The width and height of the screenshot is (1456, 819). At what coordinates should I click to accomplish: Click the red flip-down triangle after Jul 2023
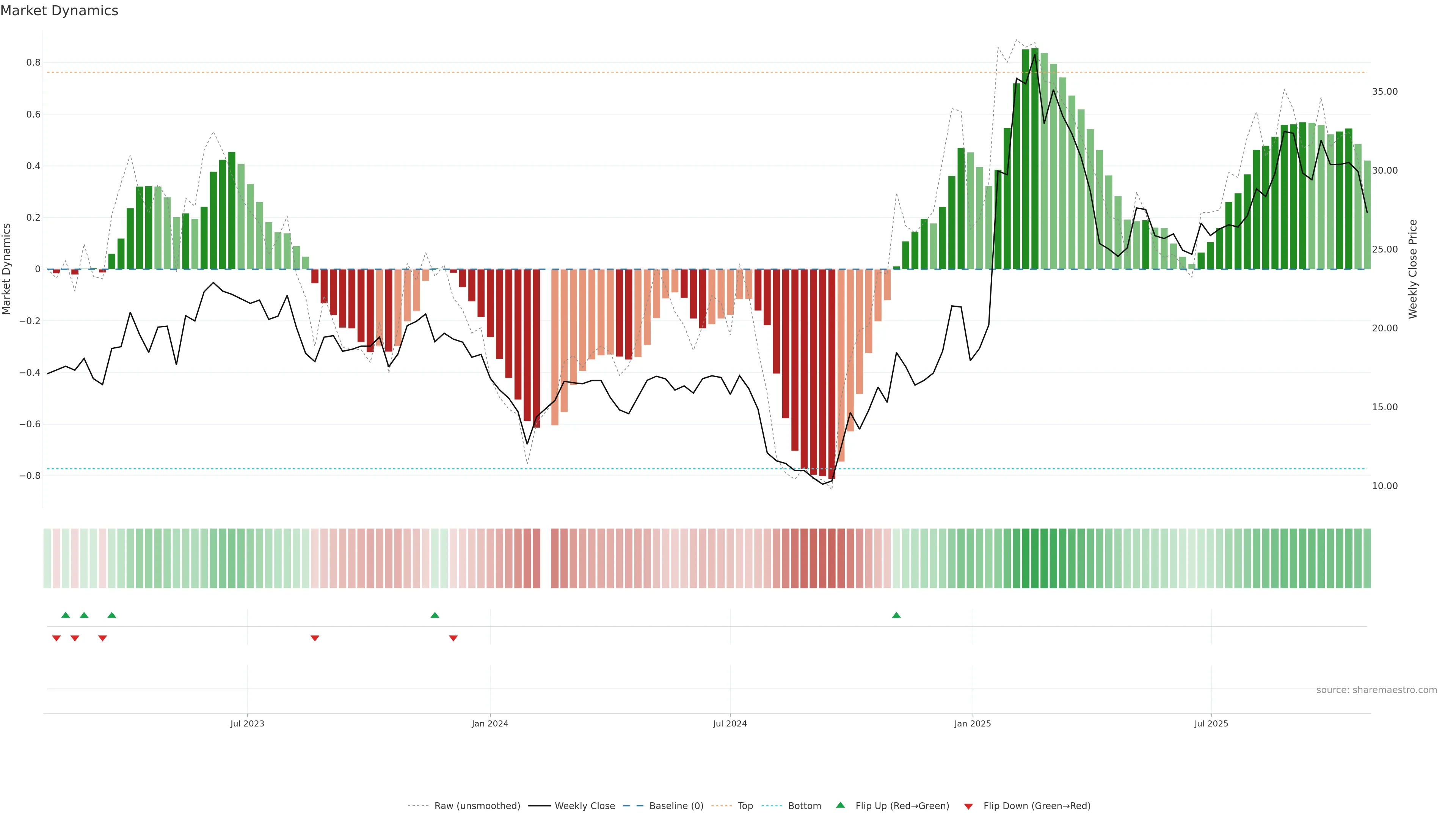coord(315,638)
